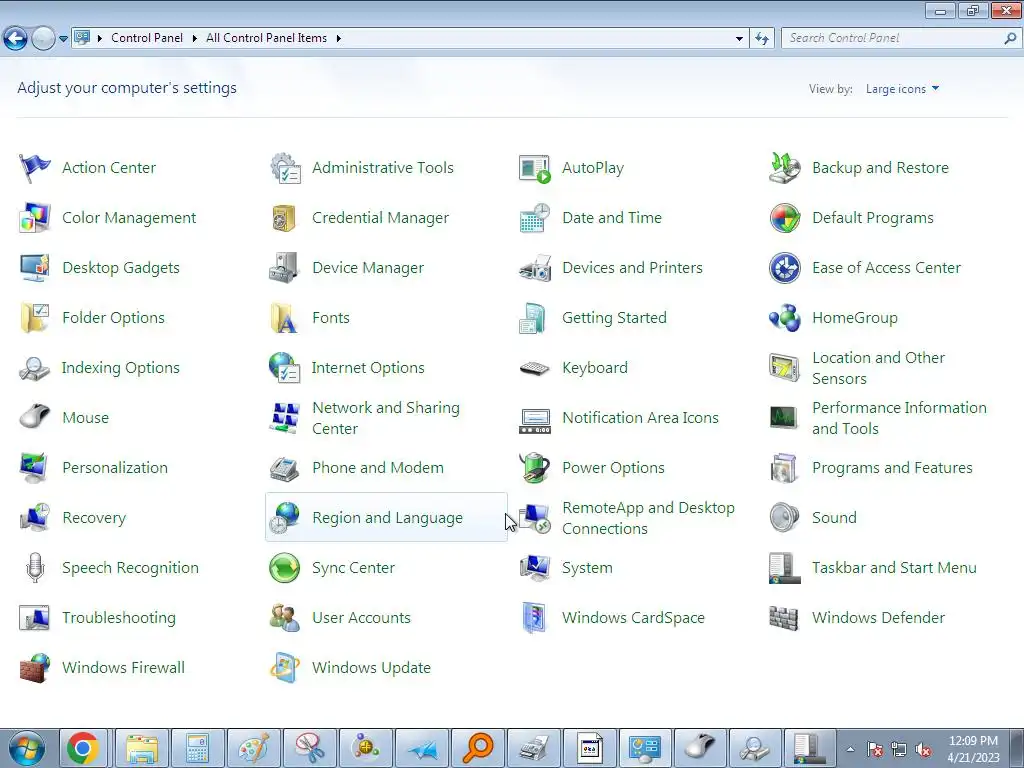Open the Color Management icon

click(34, 218)
